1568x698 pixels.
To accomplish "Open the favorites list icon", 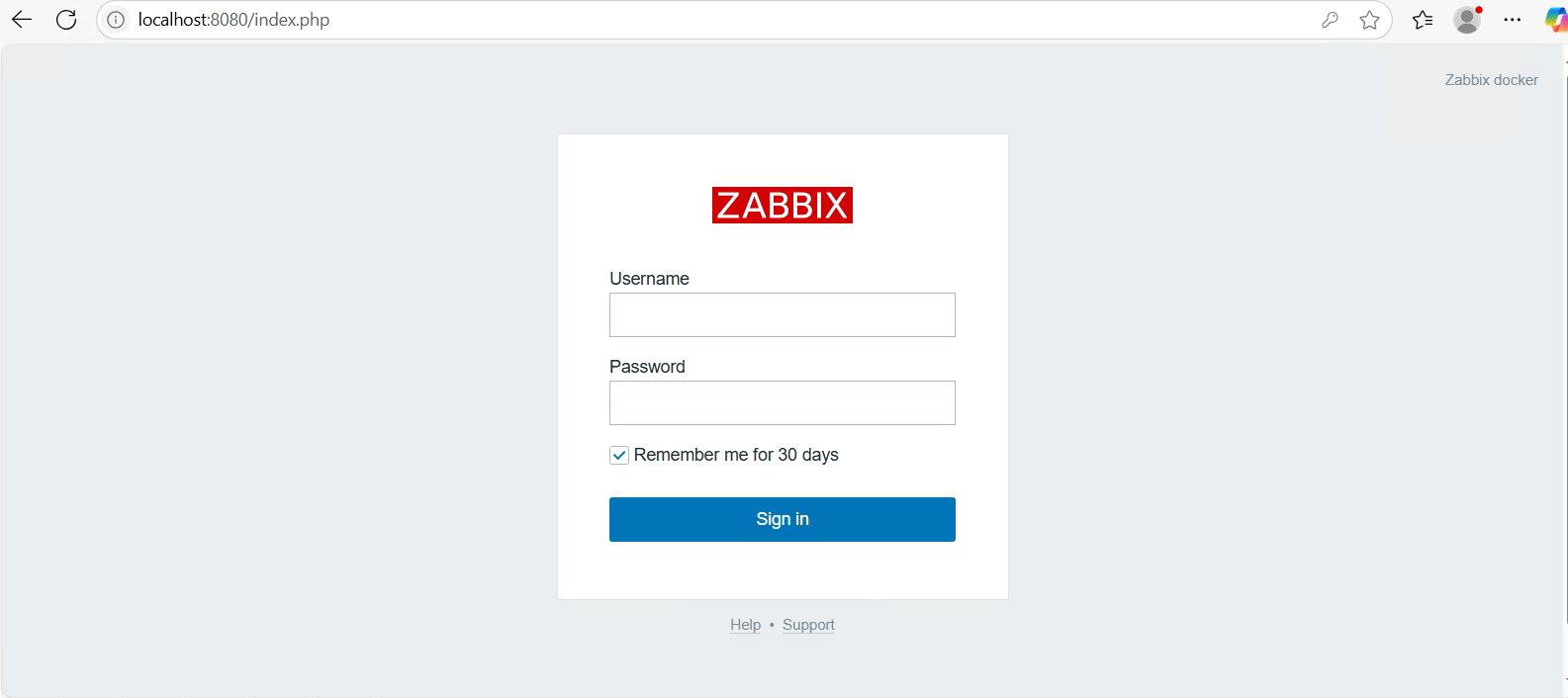I will [1423, 20].
